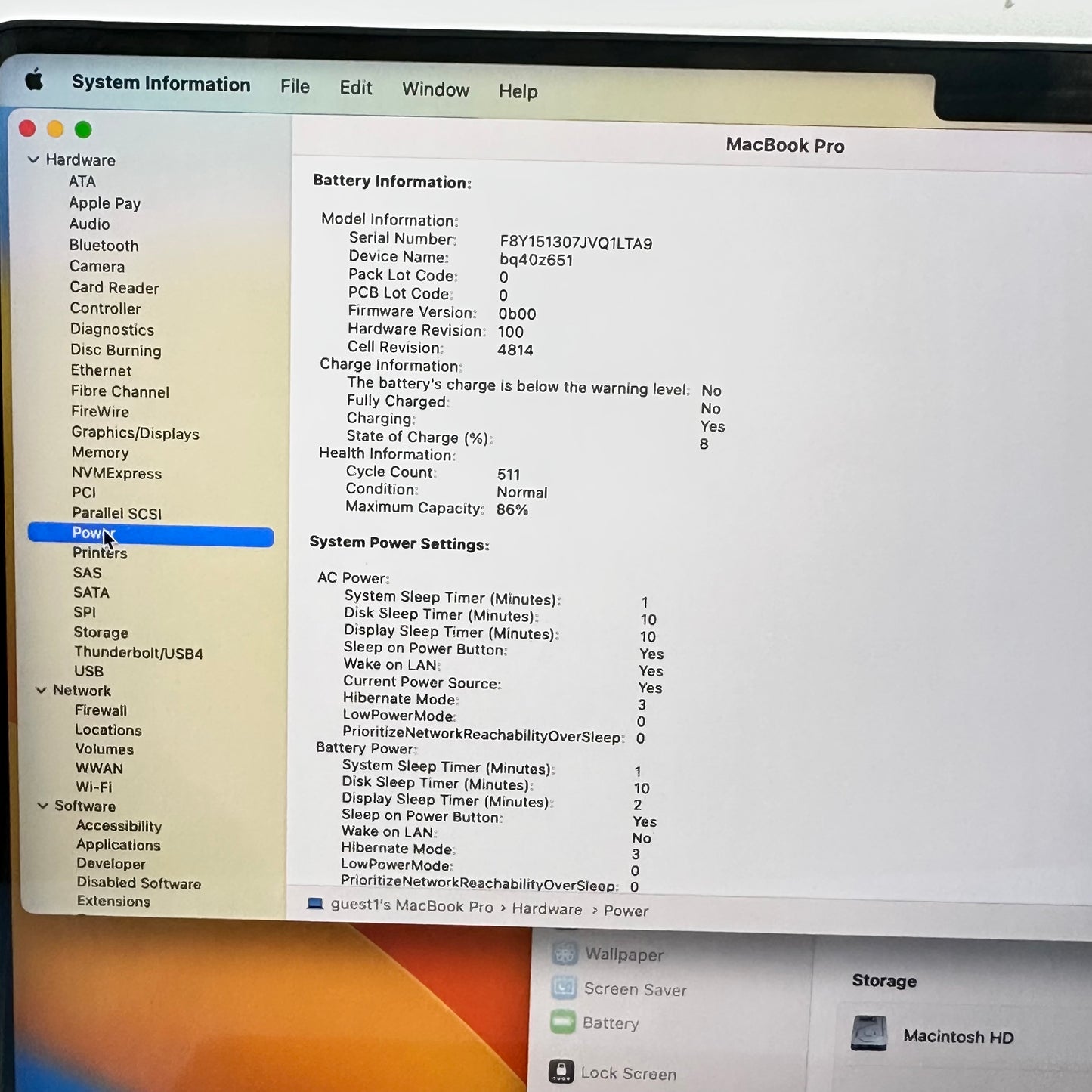Select Disabled Software in the sidebar
Image resolution: width=1092 pixels, height=1092 pixels.
pos(139,883)
